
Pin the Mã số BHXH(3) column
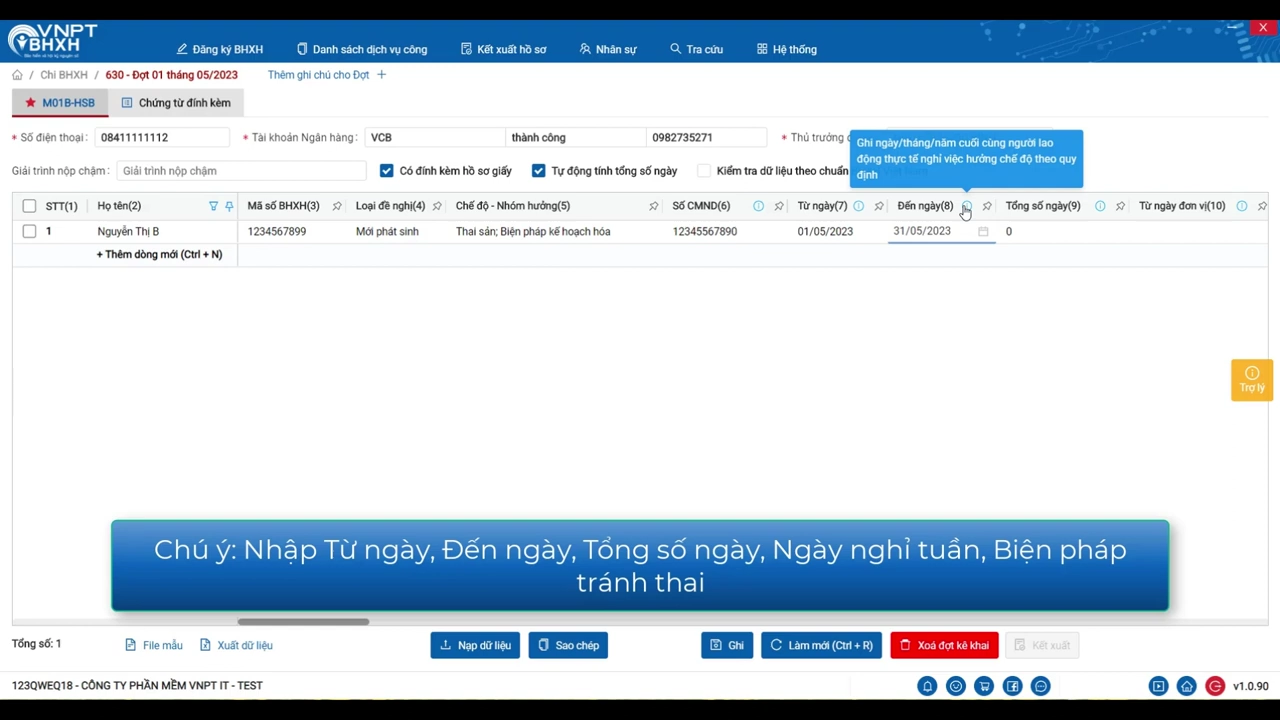click(x=337, y=206)
